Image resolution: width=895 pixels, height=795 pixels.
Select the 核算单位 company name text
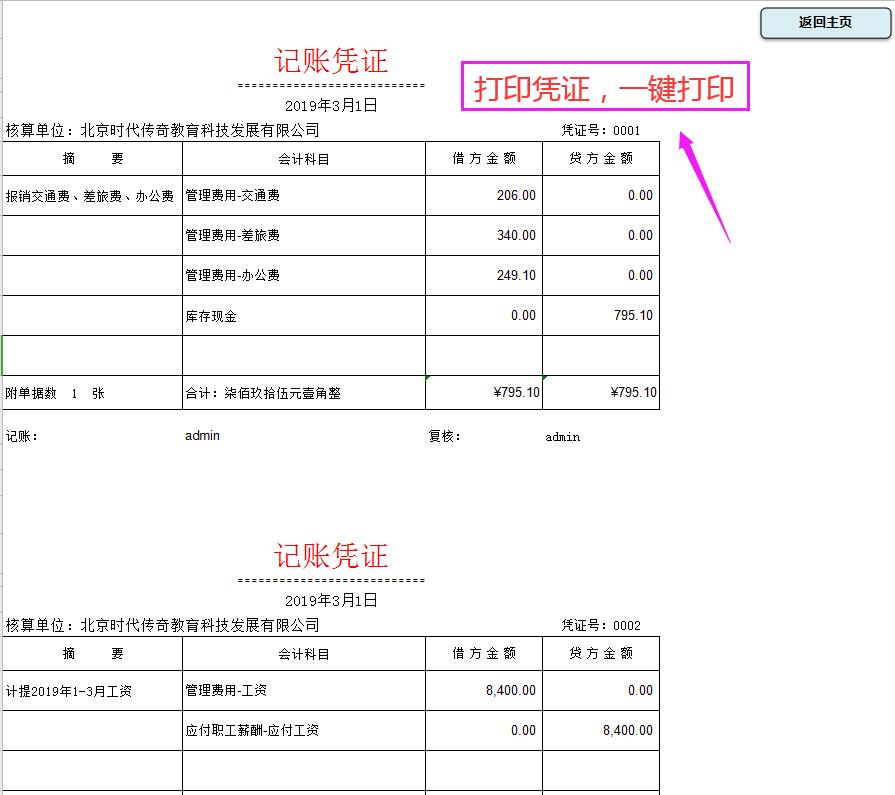(x=160, y=130)
